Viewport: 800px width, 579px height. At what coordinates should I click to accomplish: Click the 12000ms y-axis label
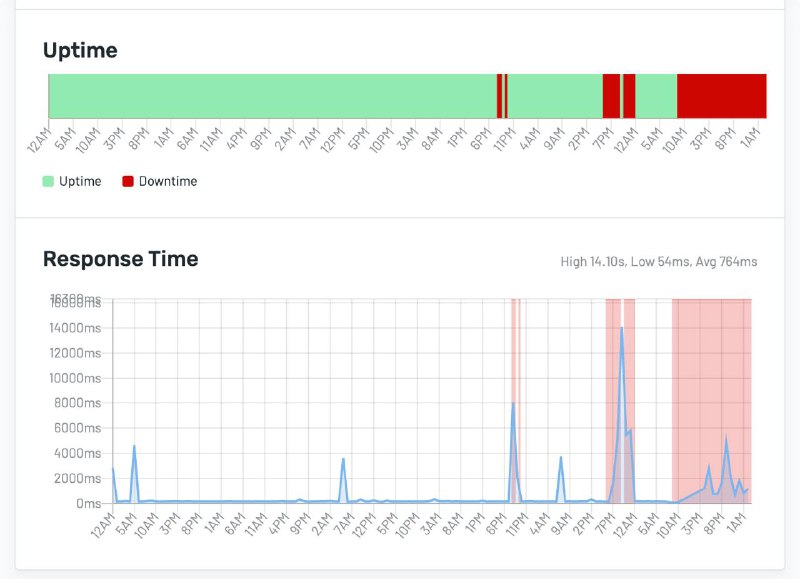pyautogui.click(x=78, y=353)
